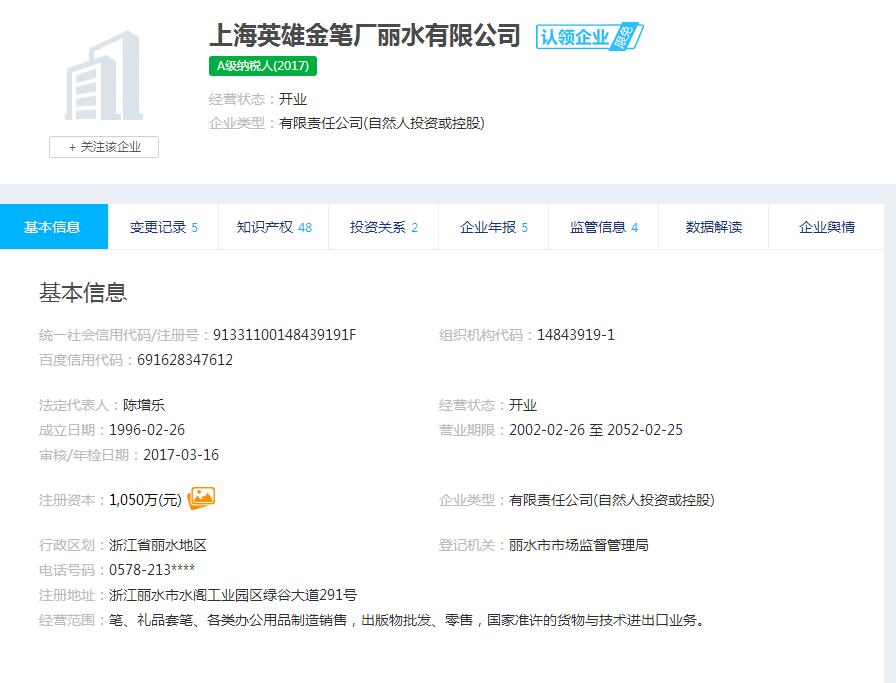Open the 投资关系 tab
The height and width of the screenshot is (683, 896).
pos(383,227)
